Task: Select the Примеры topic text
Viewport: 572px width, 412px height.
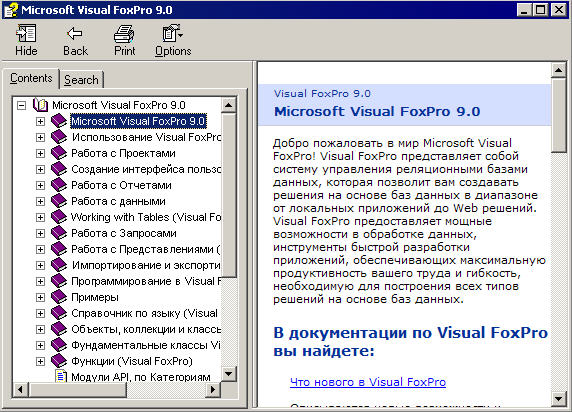Action: 95,297
